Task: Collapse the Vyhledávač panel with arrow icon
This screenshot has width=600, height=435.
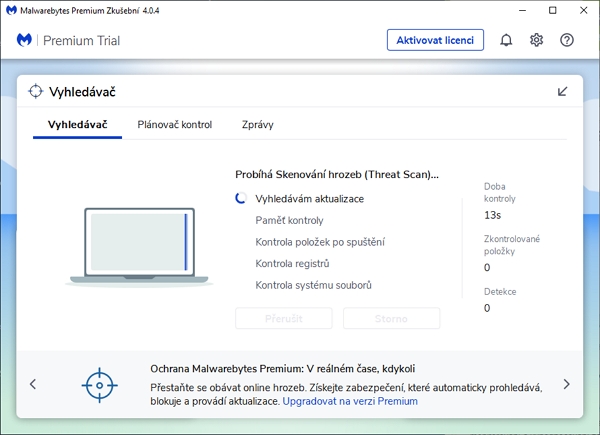Action: point(563,92)
